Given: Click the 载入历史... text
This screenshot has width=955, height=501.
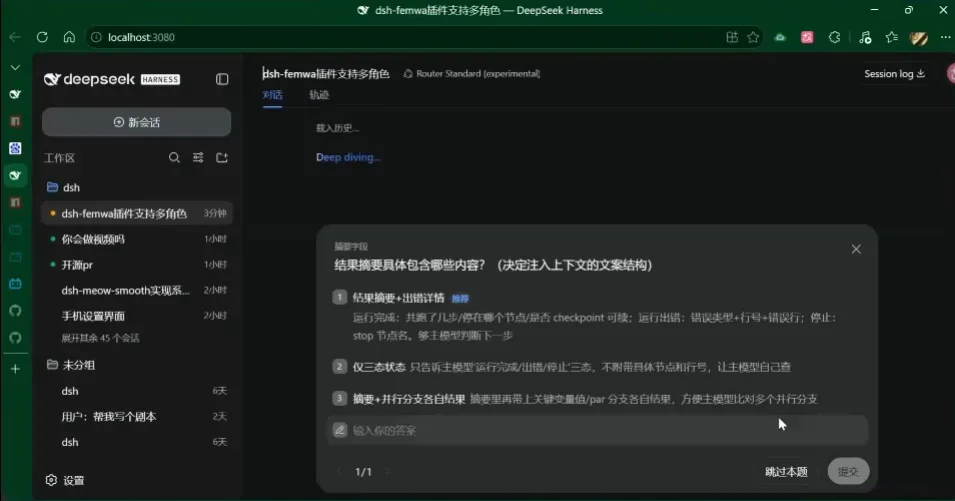Looking at the screenshot, I should pos(337,128).
